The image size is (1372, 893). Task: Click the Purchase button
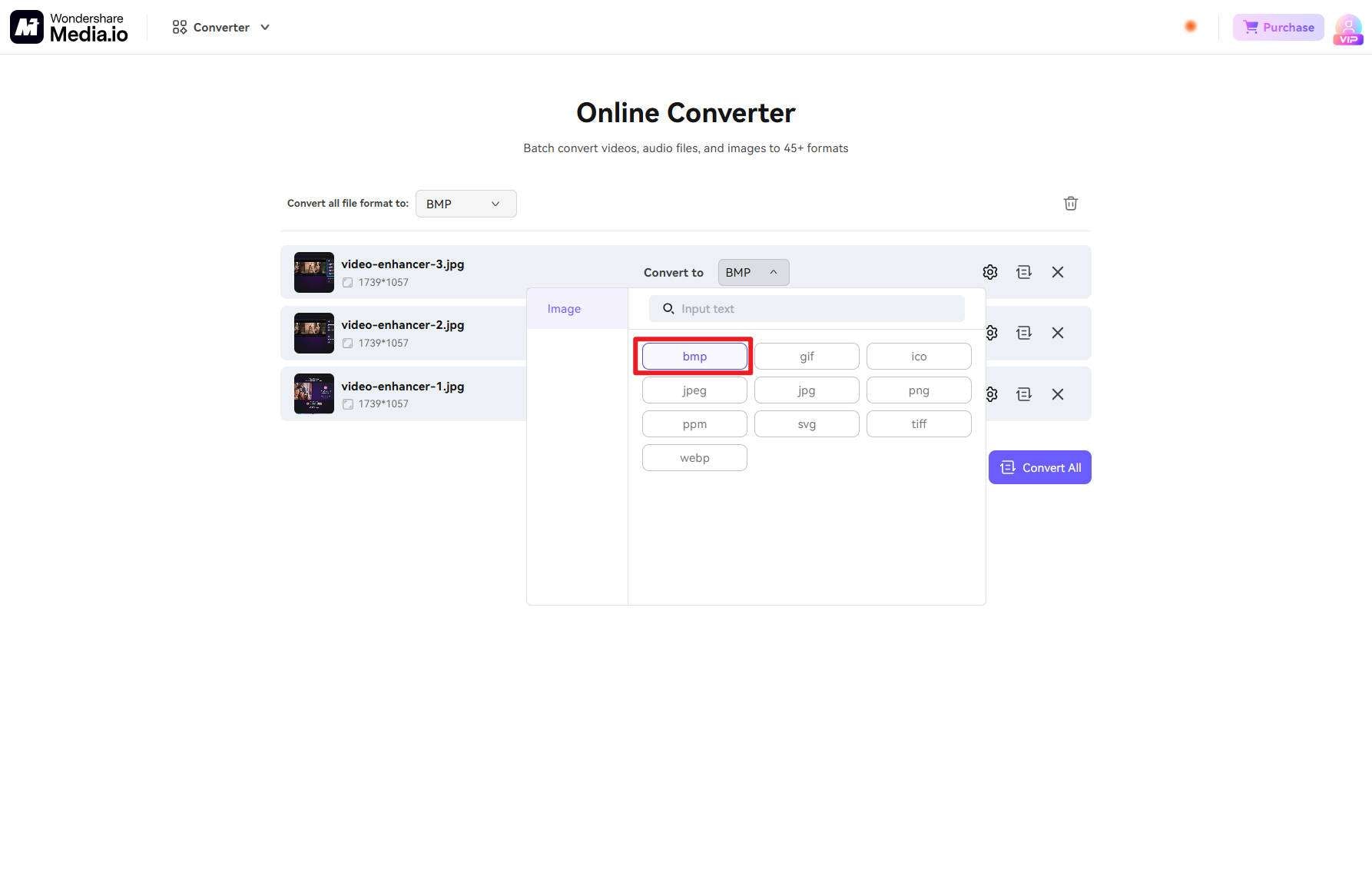click(1278, 27)
